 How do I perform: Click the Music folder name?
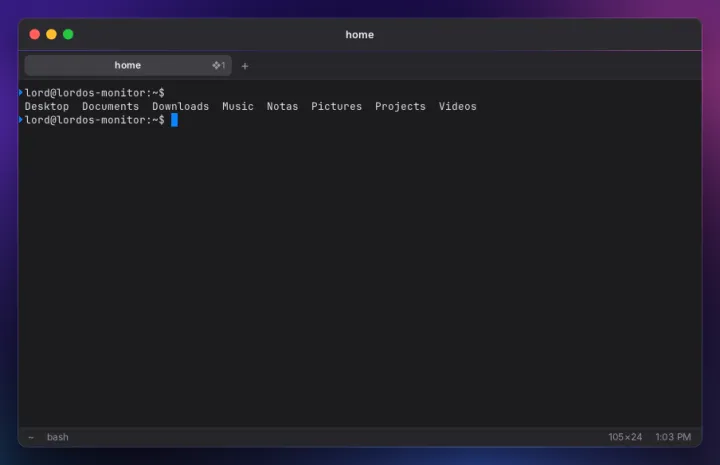pyautogui.click(x=238, y=106)
